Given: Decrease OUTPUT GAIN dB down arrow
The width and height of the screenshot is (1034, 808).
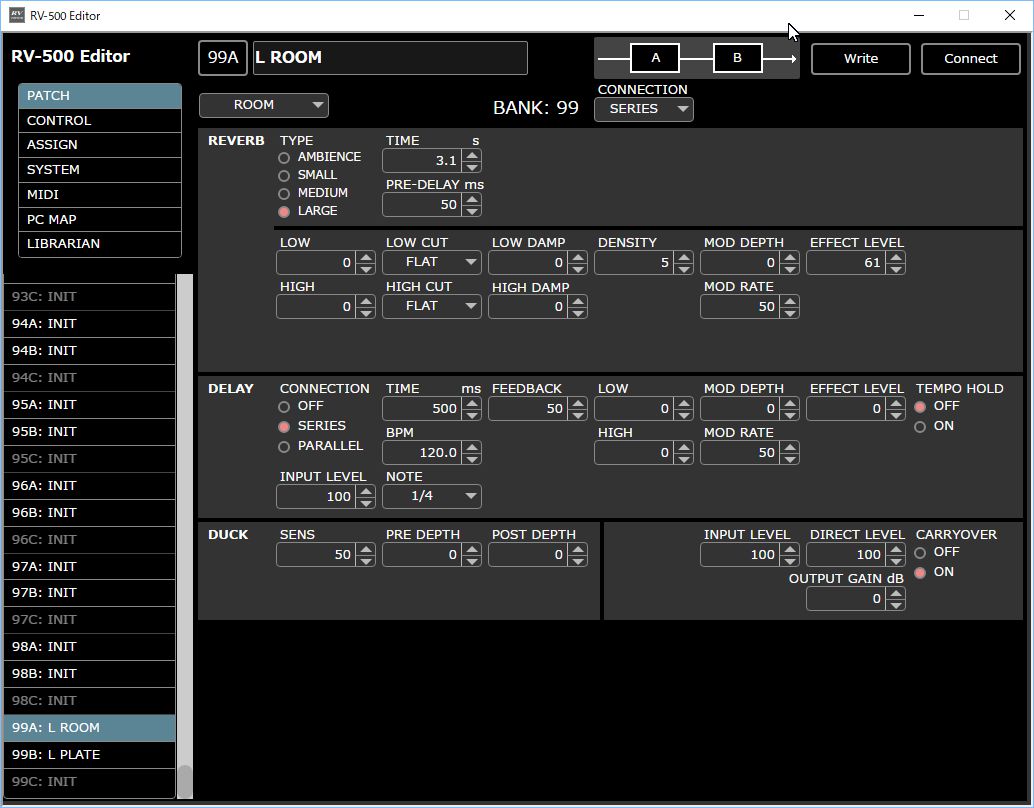Looking at the screenshot, I should point(896,604).
